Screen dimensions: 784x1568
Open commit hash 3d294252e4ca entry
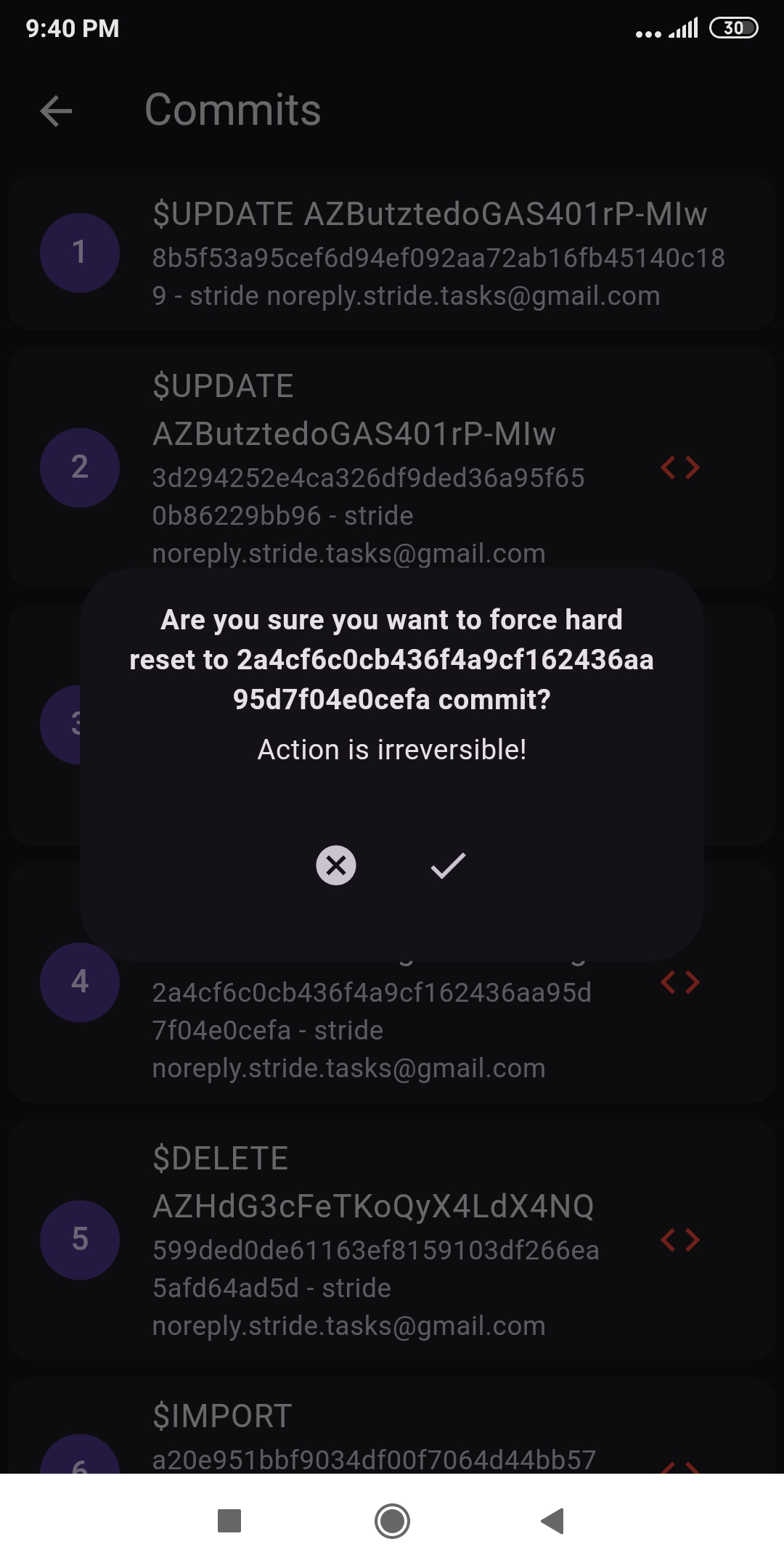tap(368, 478)
